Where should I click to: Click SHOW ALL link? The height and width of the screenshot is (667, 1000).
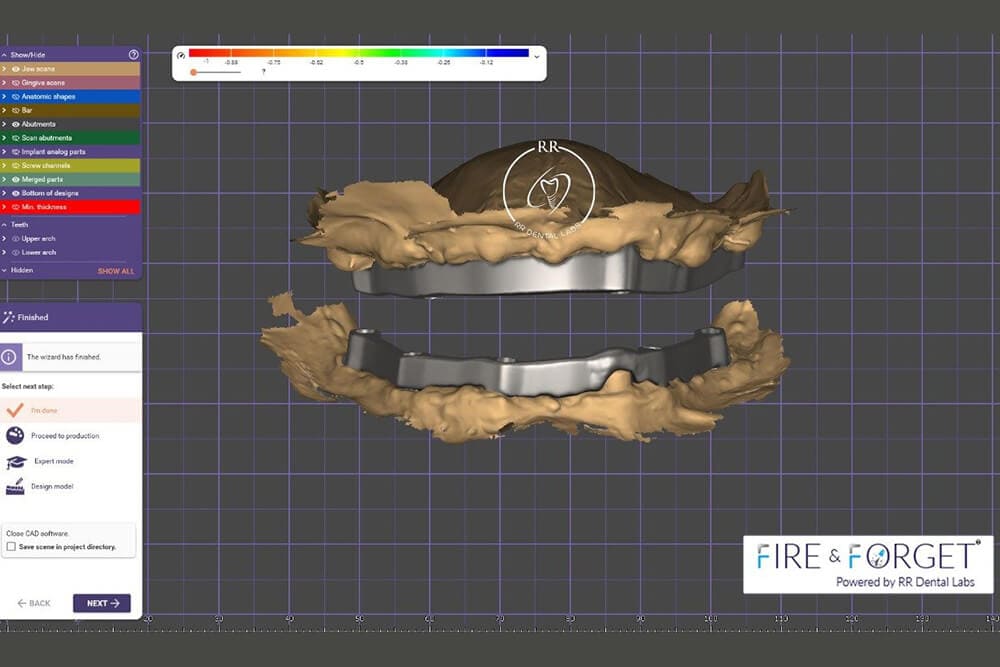click(x=115, y=271)
